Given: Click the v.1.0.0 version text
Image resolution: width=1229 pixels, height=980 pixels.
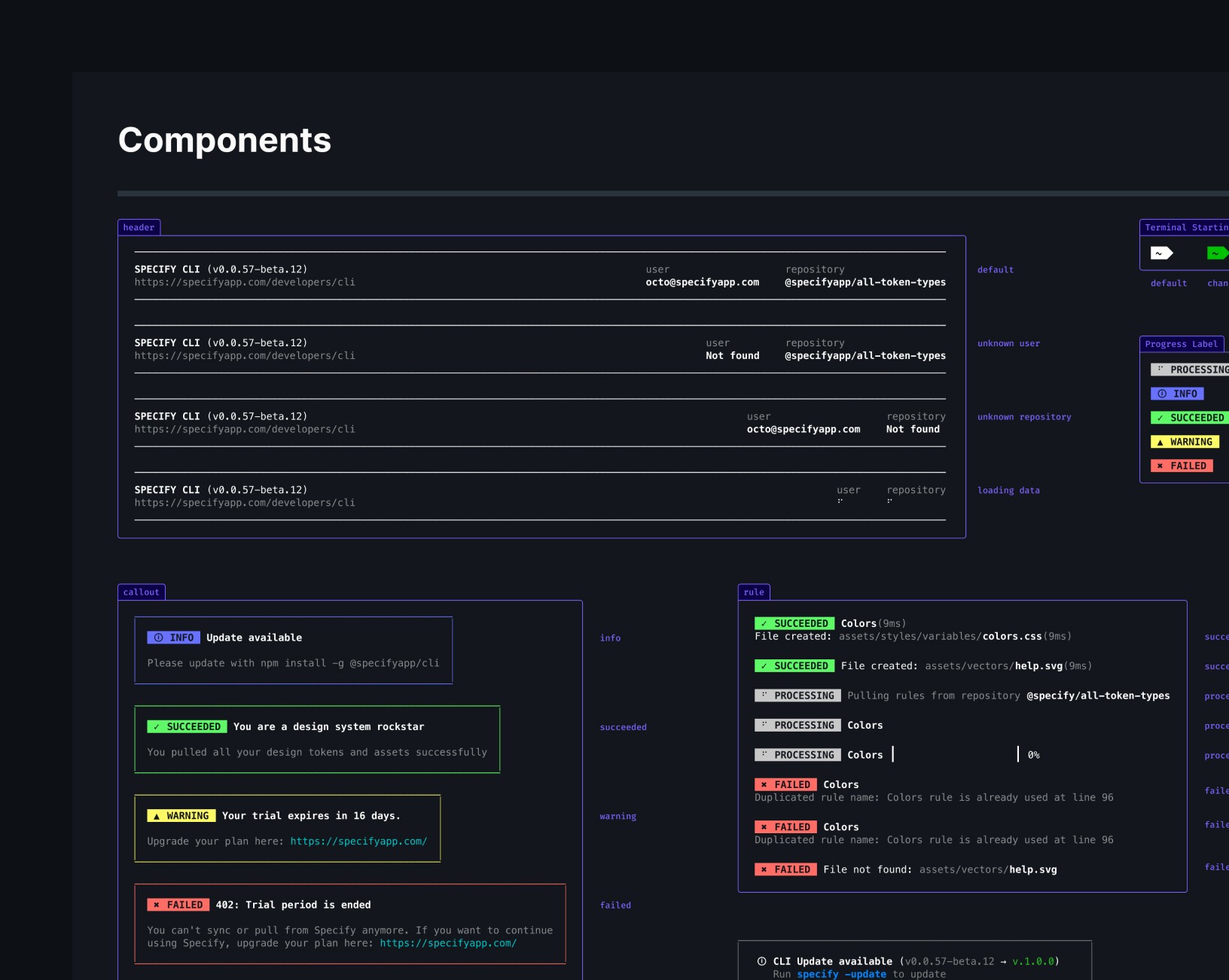Looking at the screenshot, I should click(1033, 961).
